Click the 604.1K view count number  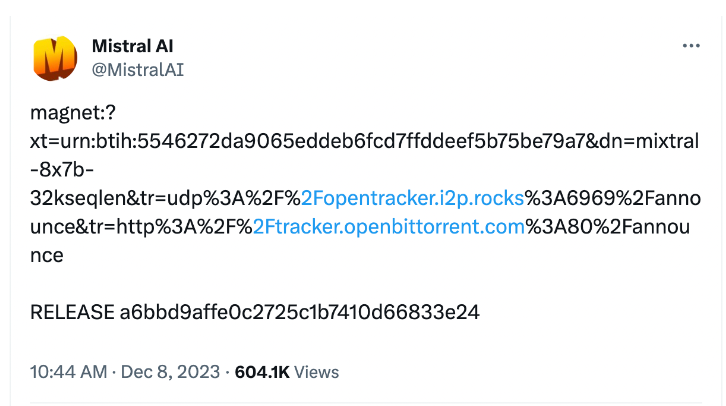pyautogui.click(x=262, y=372)
